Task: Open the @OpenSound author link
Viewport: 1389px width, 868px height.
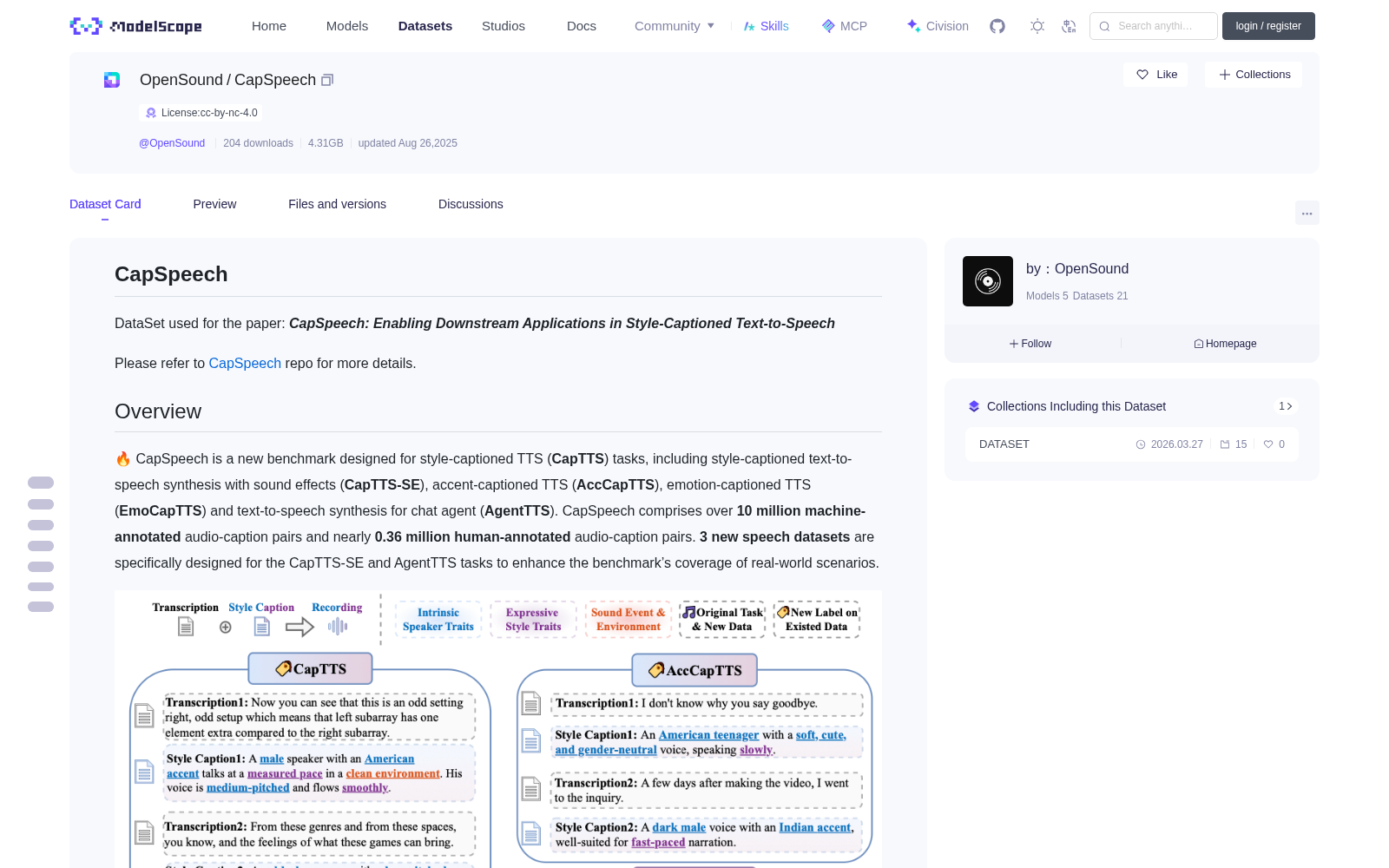Action: coord(172,143)
